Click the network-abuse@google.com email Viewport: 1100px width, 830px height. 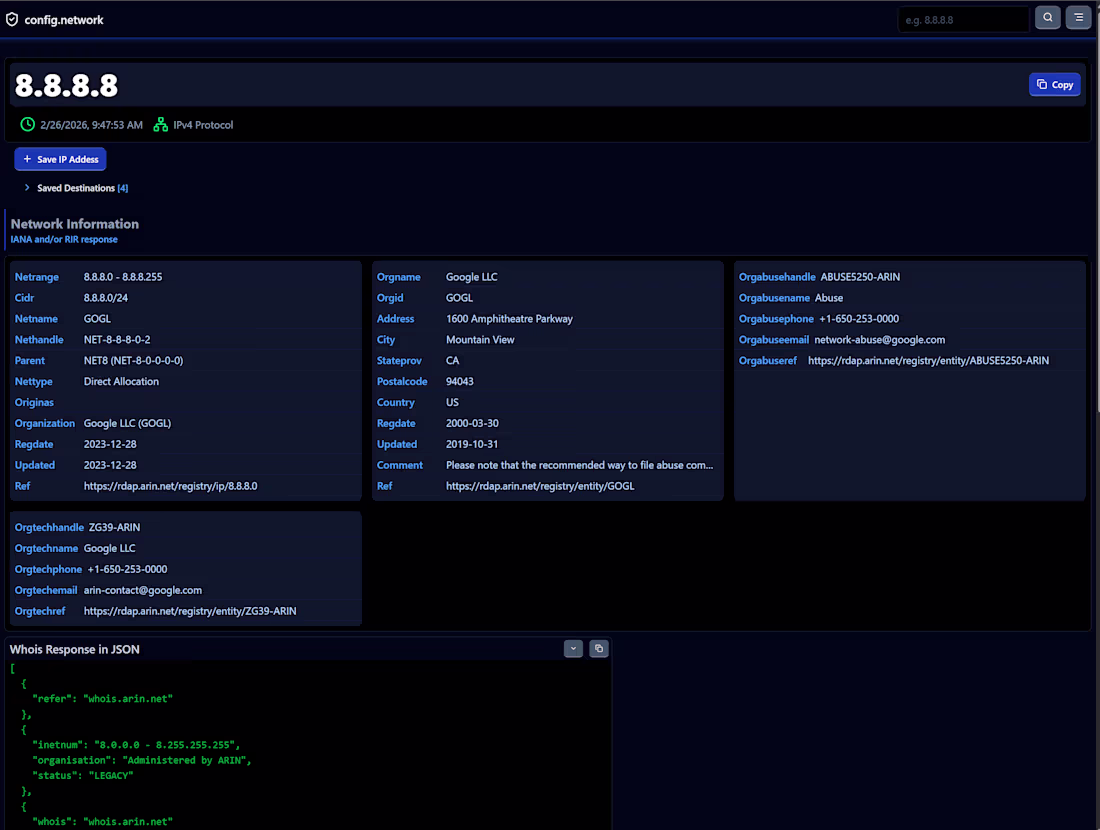click(880, 340)
